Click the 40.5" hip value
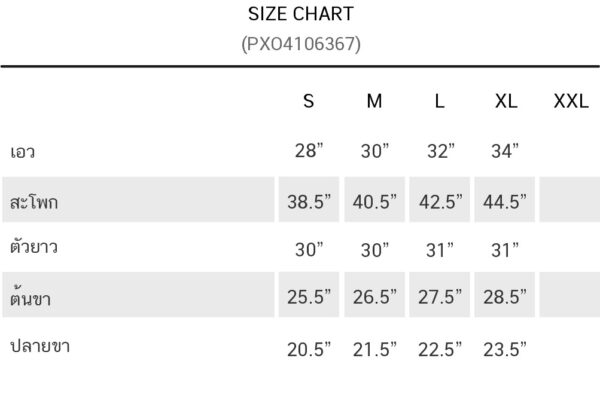Image resolution: width=600 pixels, height=398 pixels. point(375,201)
